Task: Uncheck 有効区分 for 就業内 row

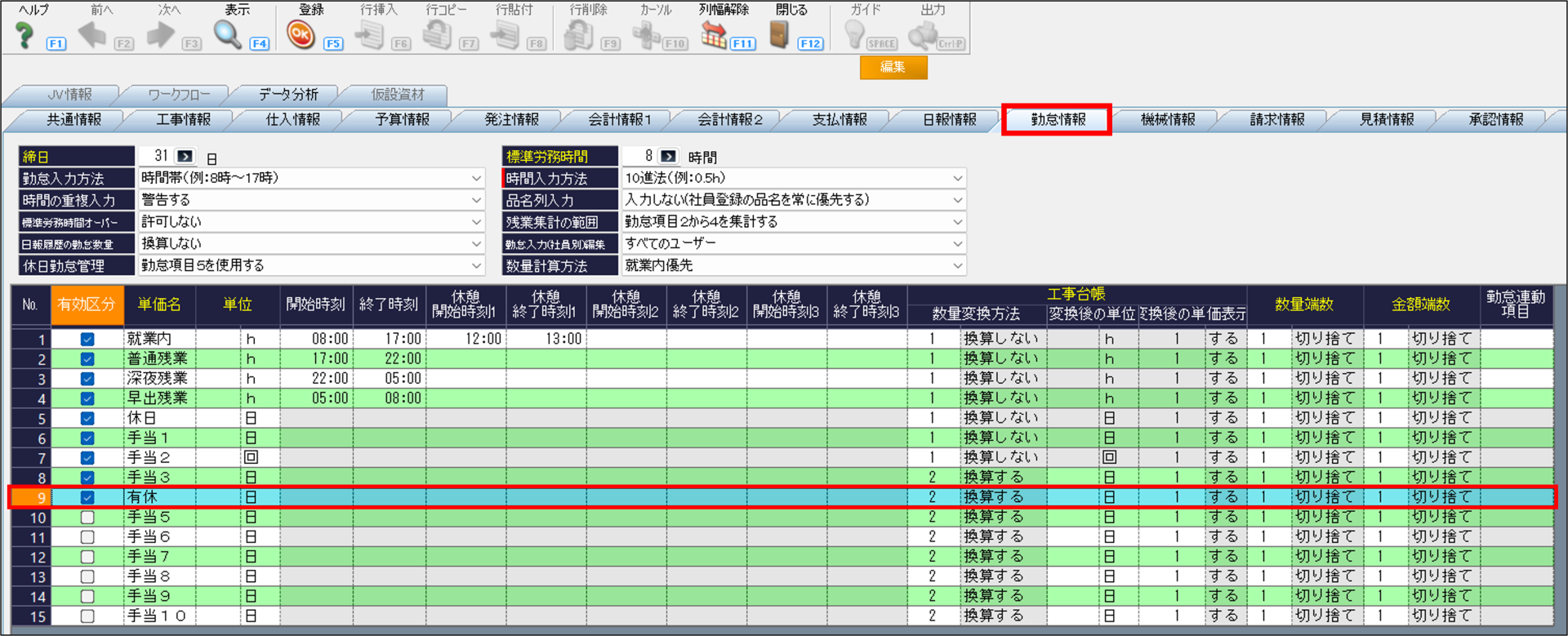Action: 87,339
